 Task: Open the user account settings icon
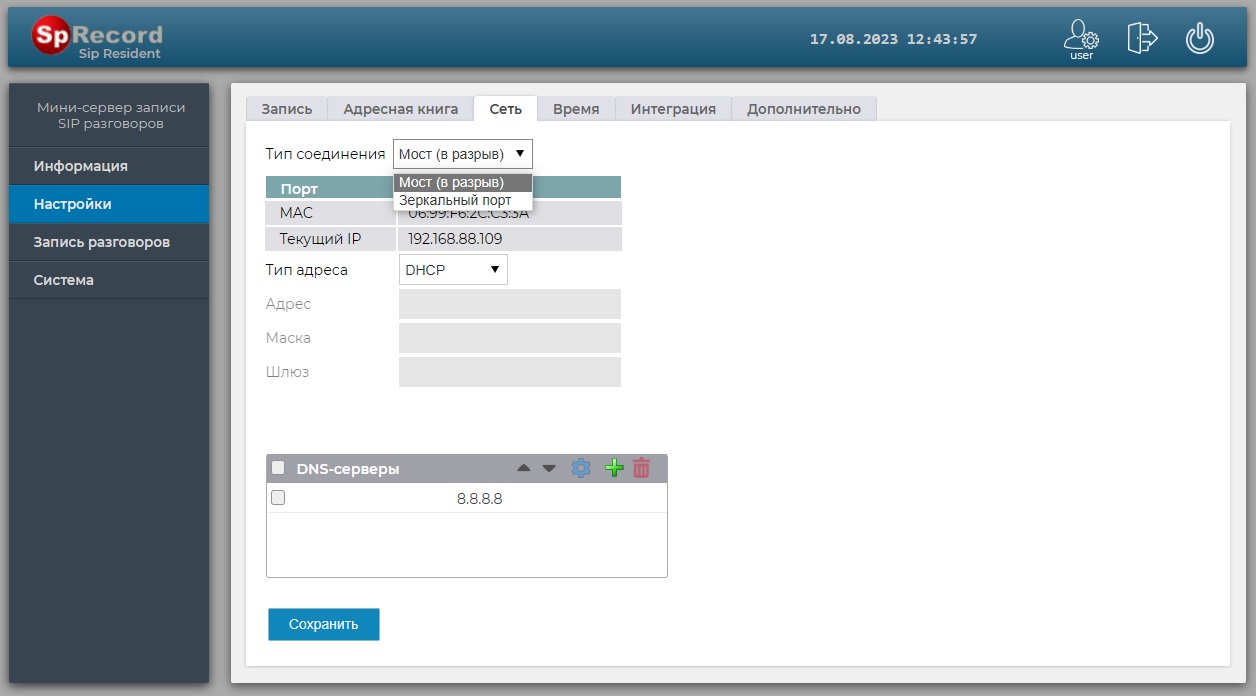pyautogui.click(x=1081, y=39)
